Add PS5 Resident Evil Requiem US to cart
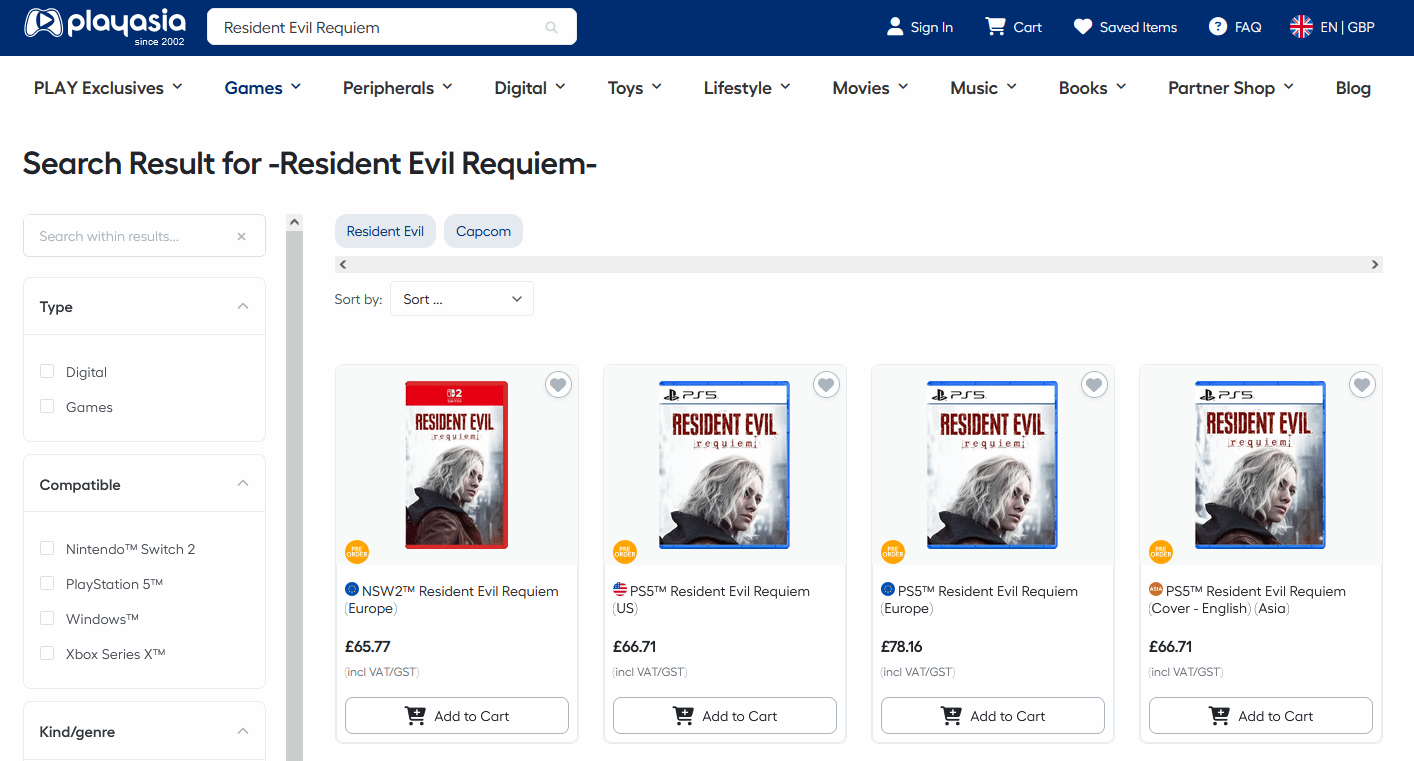Screen dimensions: 1414x761 pos(725,716)
